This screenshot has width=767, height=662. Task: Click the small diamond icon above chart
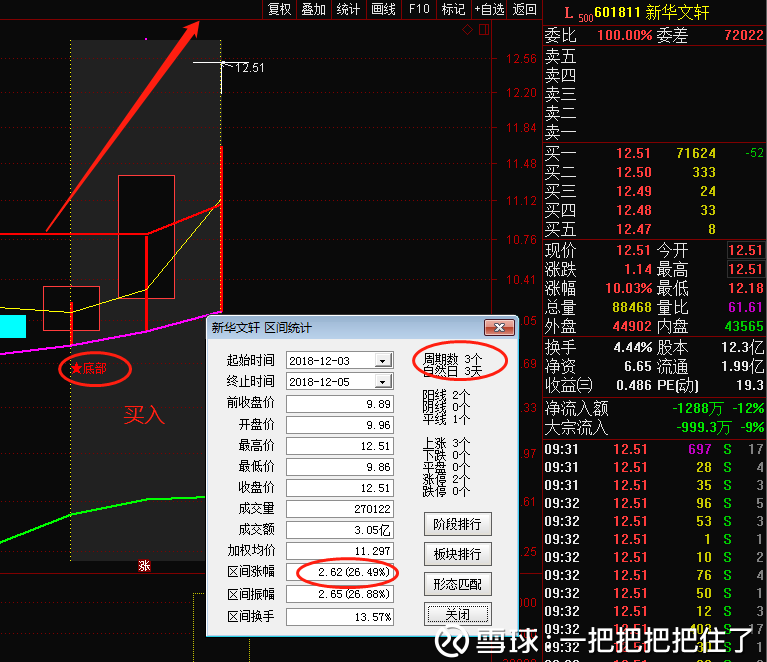(x=468, y=30)
